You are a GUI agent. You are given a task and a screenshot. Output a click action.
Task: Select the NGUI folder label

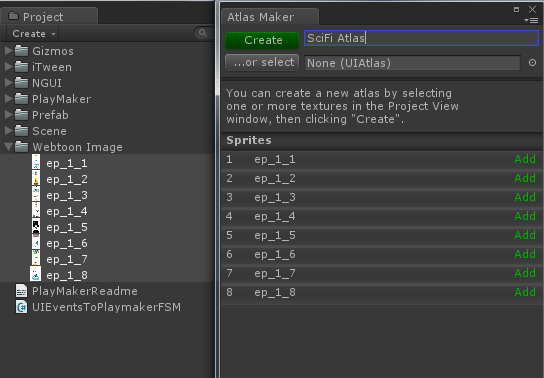pyautogui.click(x=47, y=83)
